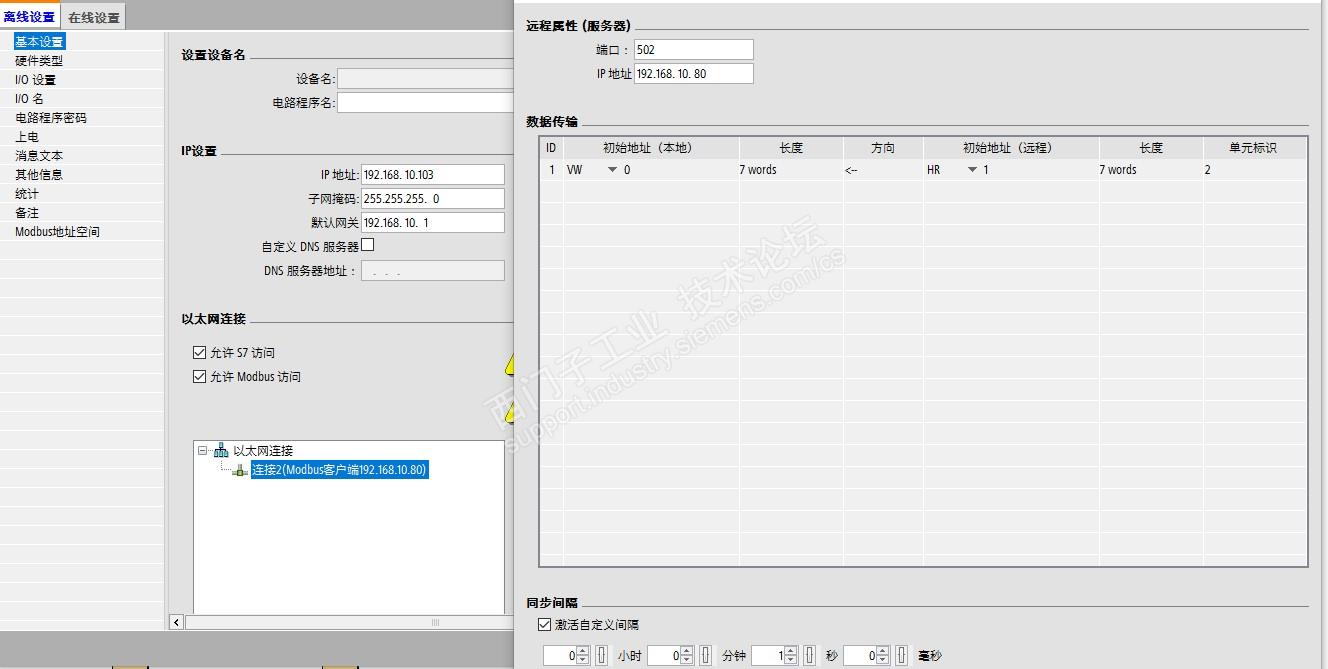Click left arrow of horizontal scrollbar
Screen dimensions: 1328x669
tap(177, 622)
